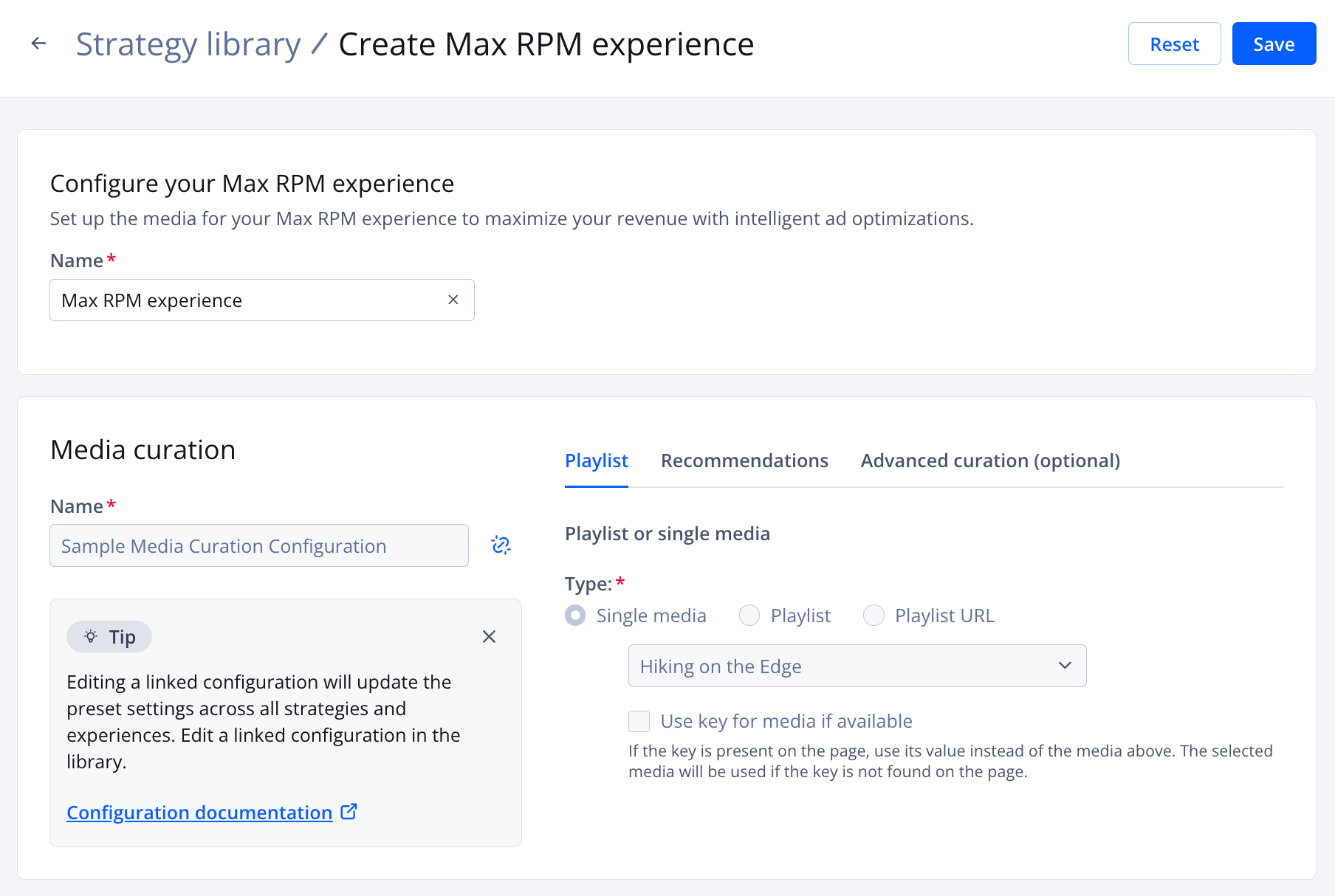Viewport: 1335px width, 896px height.
Task: Select the Playlist radio button
Action: pyautogui.click(x=749, y=615)
